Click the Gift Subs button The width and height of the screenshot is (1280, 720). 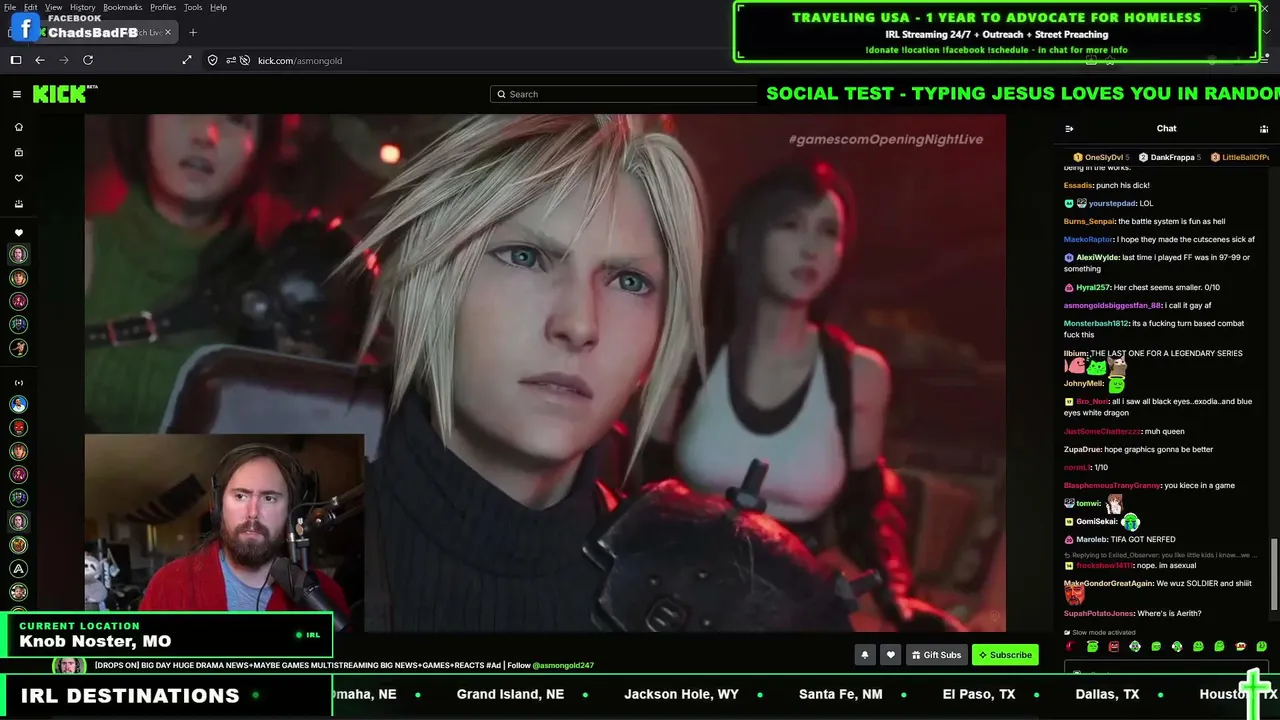click(936, 655)
